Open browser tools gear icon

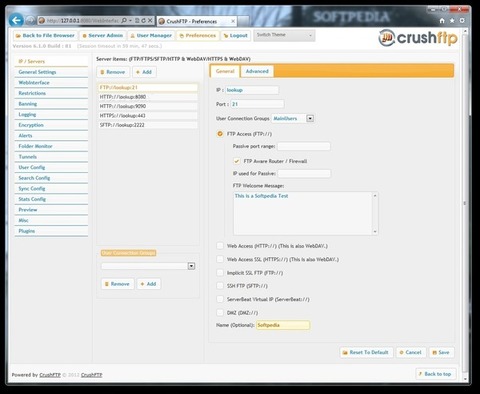click(462, 21)
